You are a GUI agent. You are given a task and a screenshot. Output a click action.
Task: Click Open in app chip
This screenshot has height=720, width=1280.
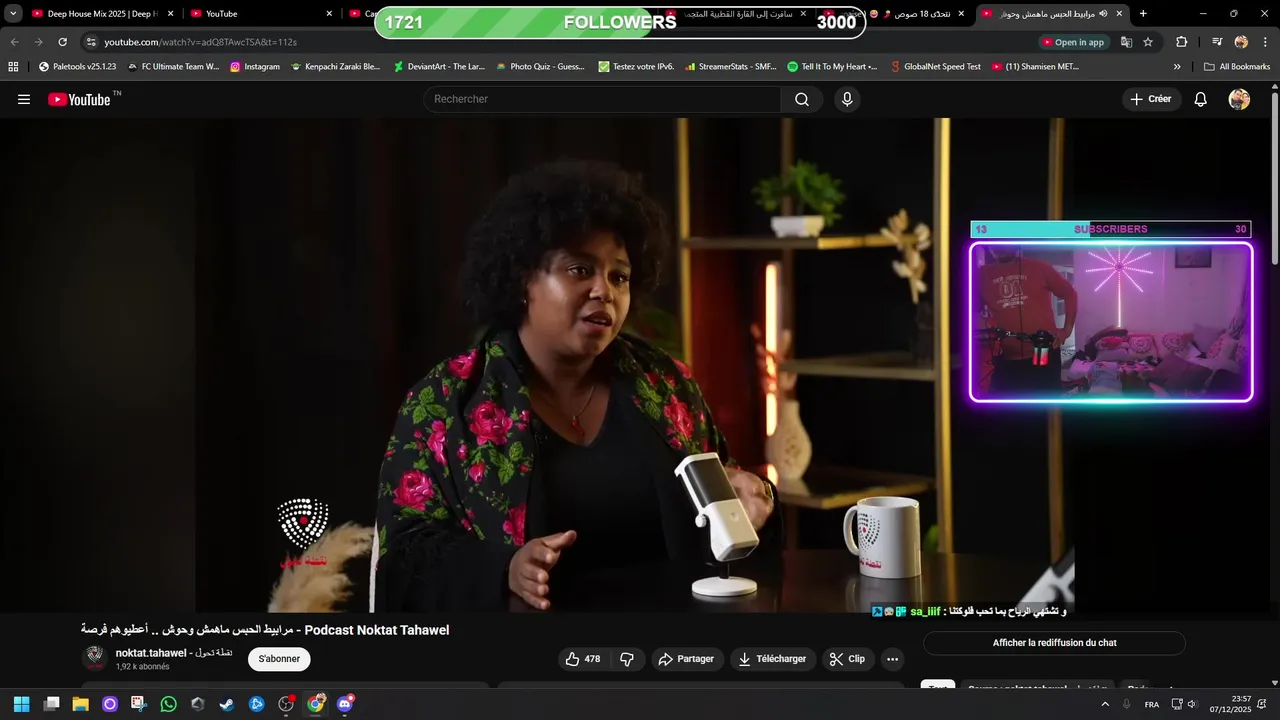tap(1074, 42)
